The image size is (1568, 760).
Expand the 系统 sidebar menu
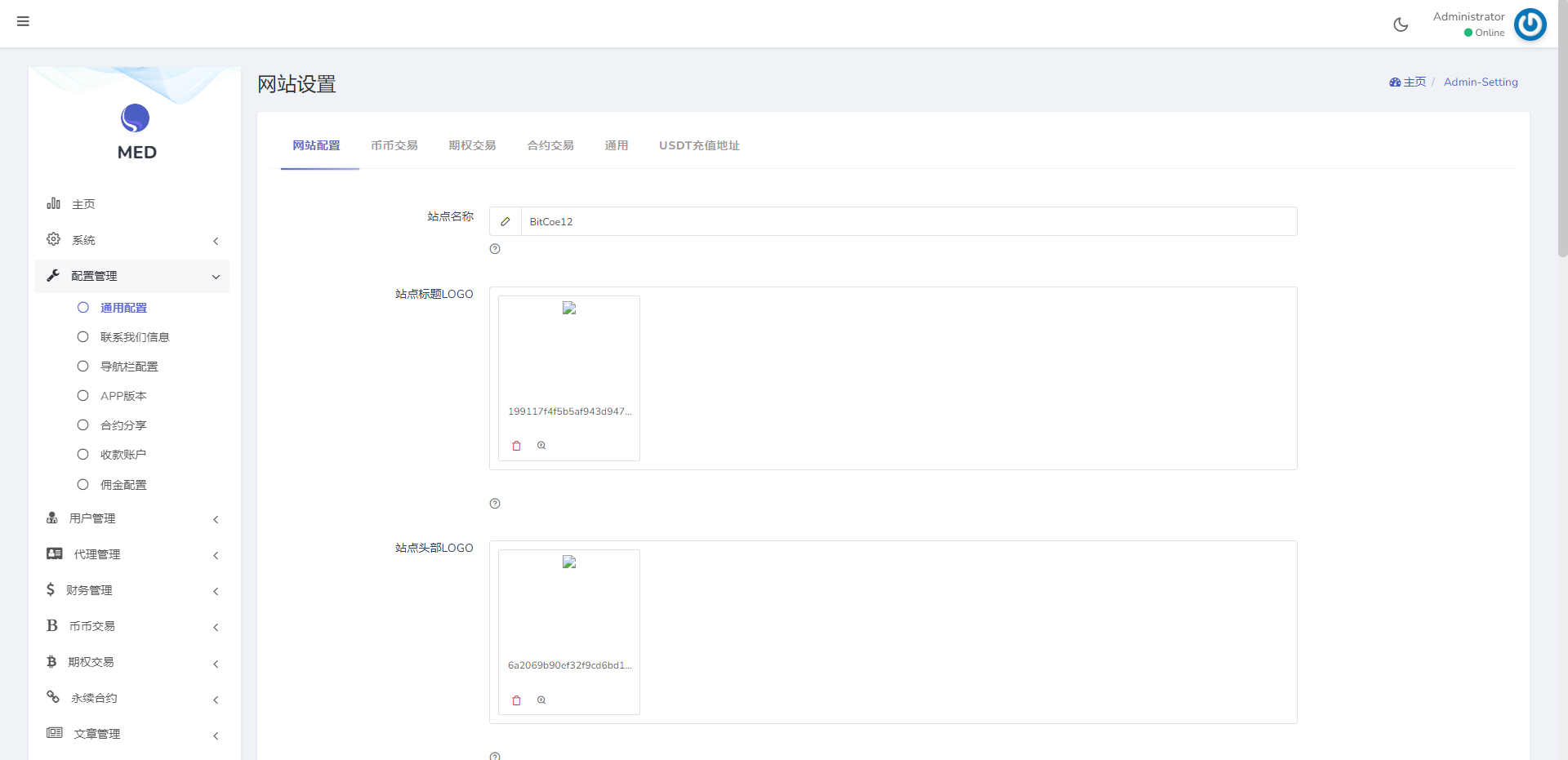tap(132, 240)
